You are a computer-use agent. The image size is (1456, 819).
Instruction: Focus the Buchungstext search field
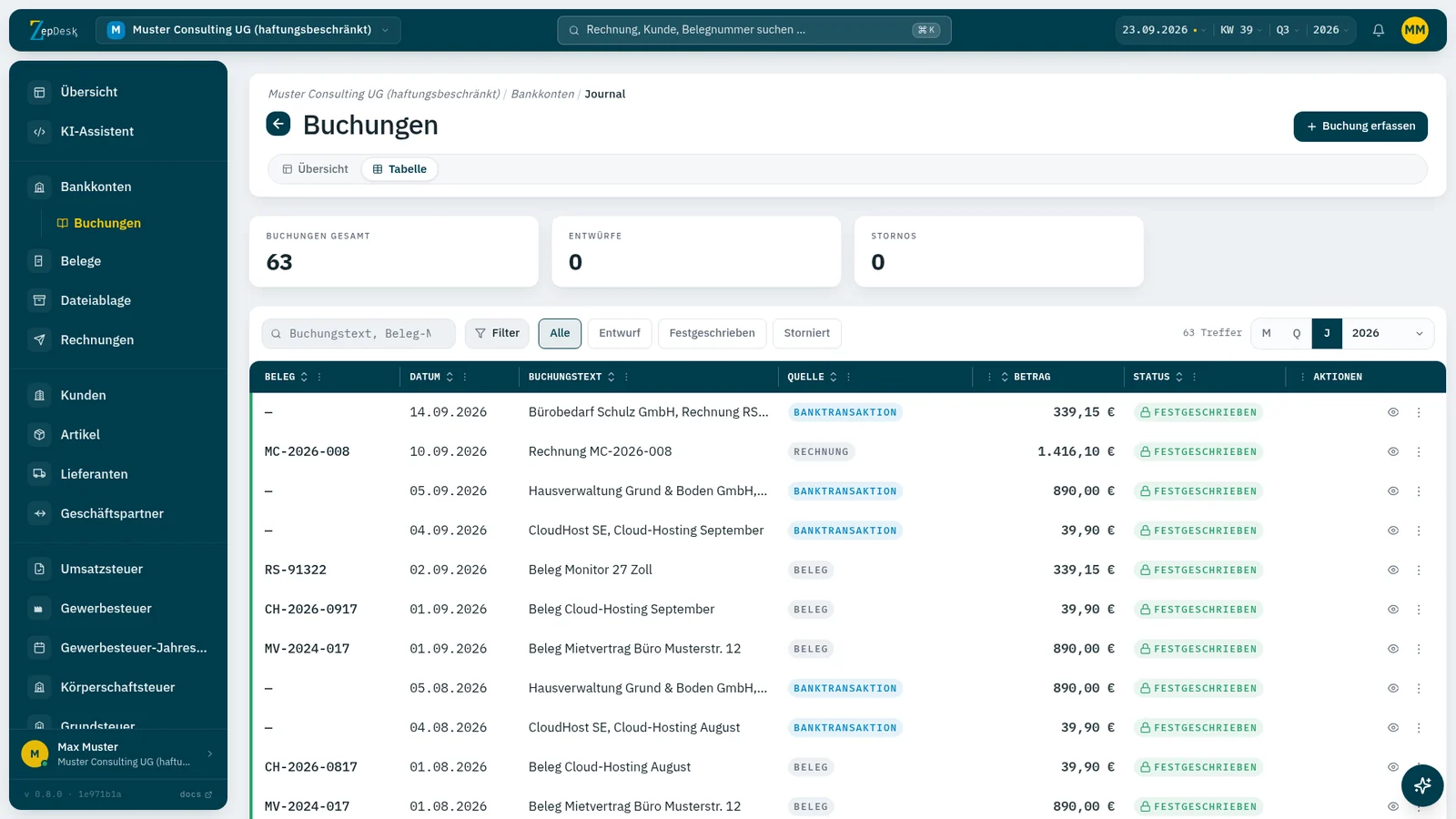pos(359,333)
